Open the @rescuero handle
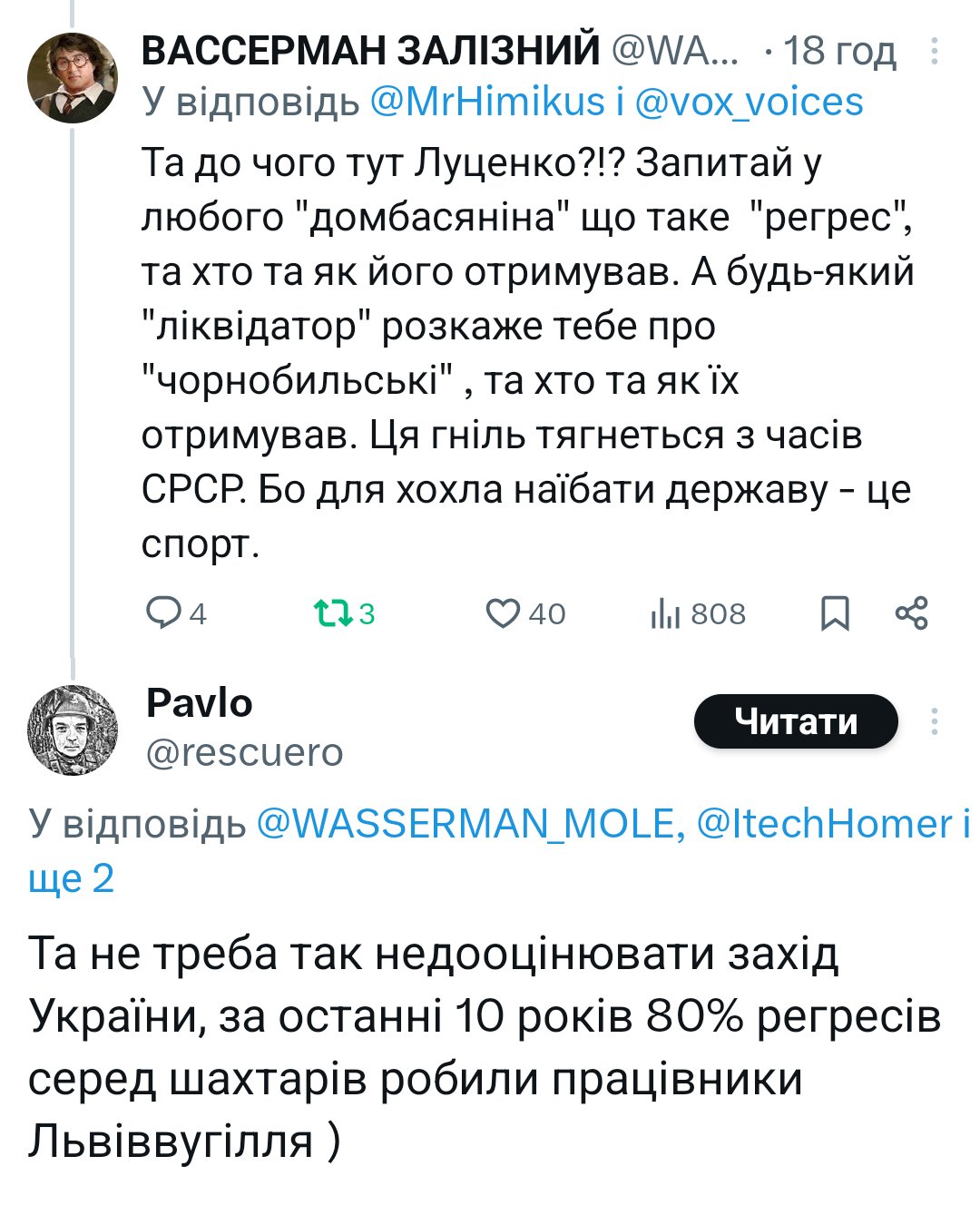The height and width of the screenshot is (1205, 980). pos(244,752)
